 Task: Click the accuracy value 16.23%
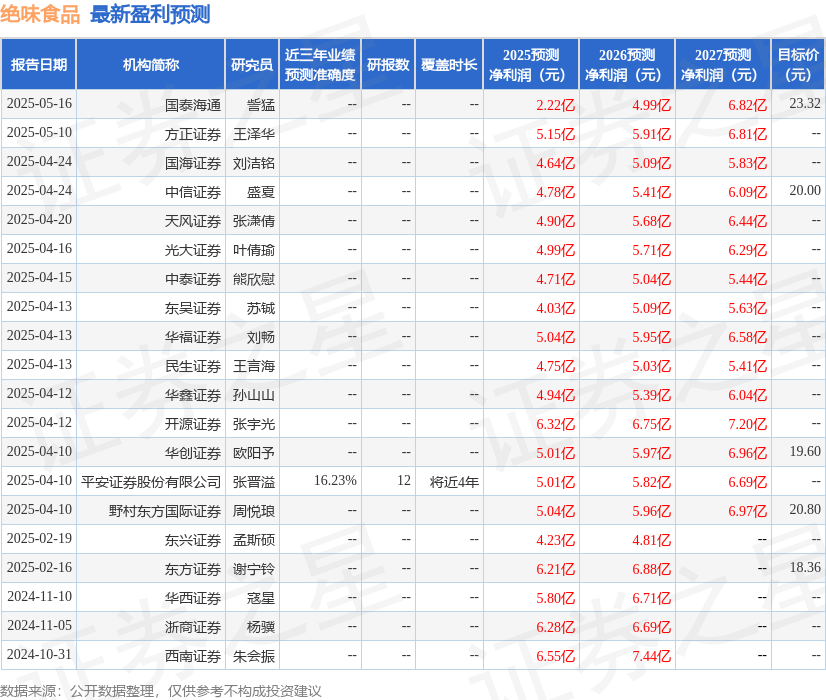[335, 480]
